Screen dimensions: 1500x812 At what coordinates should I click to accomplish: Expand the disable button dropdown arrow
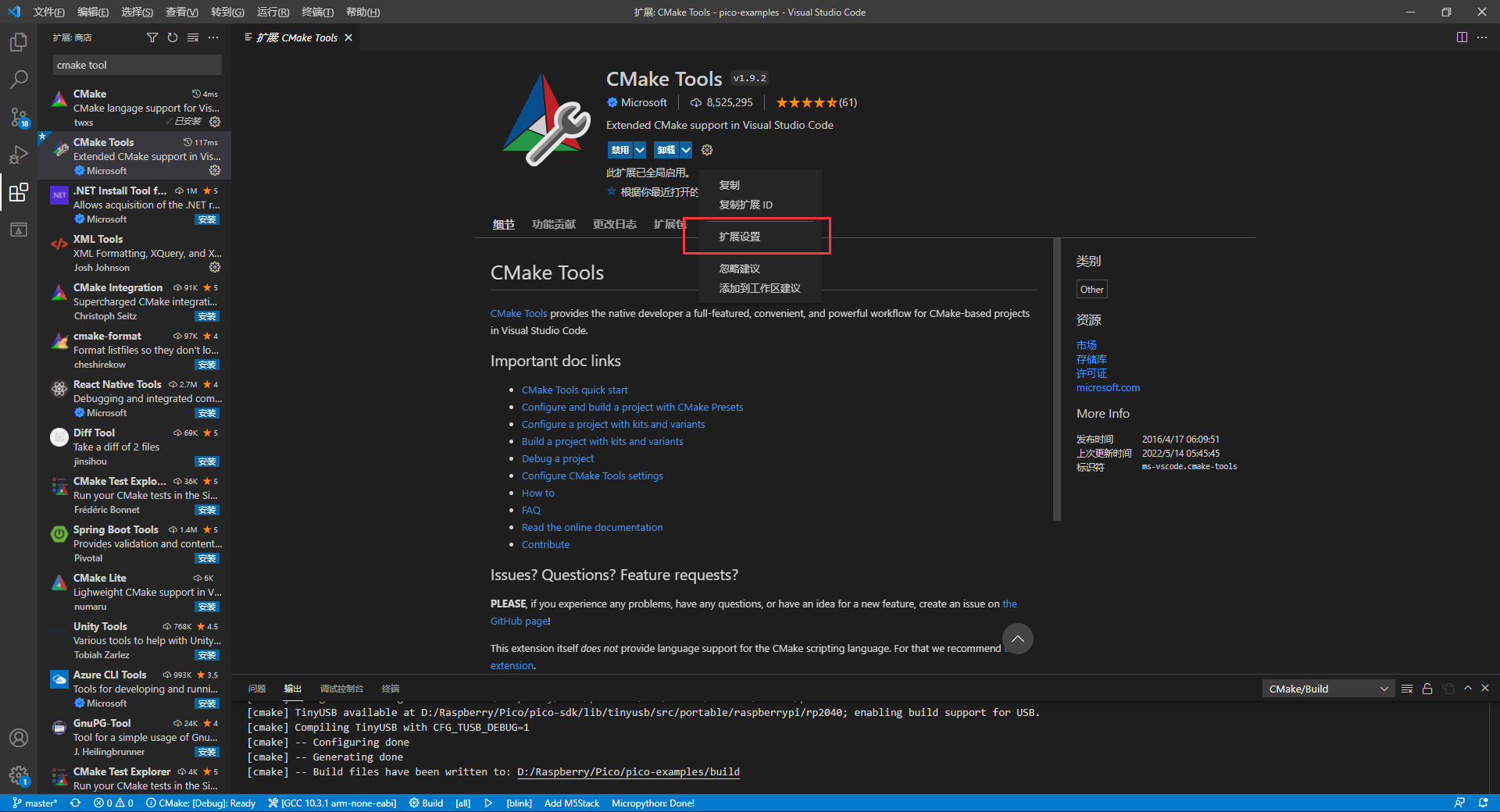[x=640, y=150]
